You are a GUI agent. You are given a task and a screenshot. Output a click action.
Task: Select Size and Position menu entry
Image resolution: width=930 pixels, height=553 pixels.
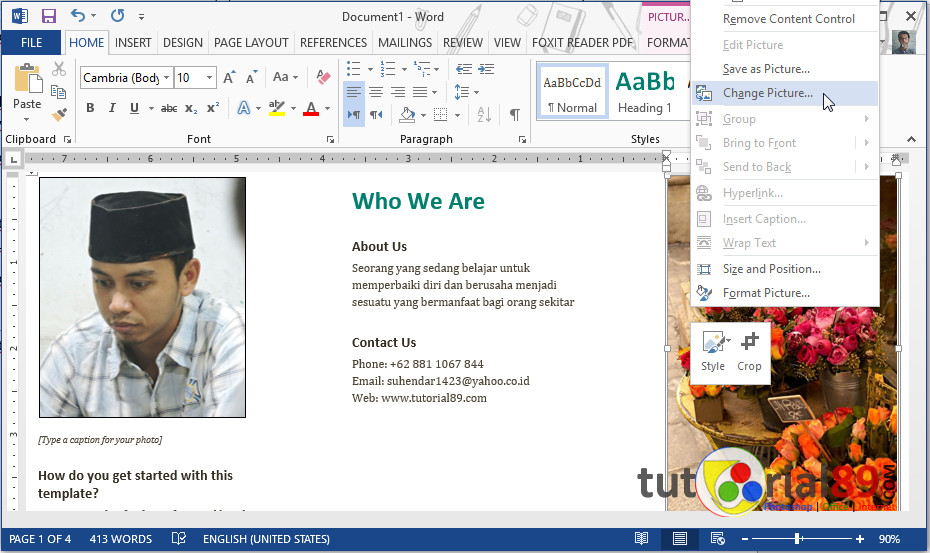[x=785, y=269]
